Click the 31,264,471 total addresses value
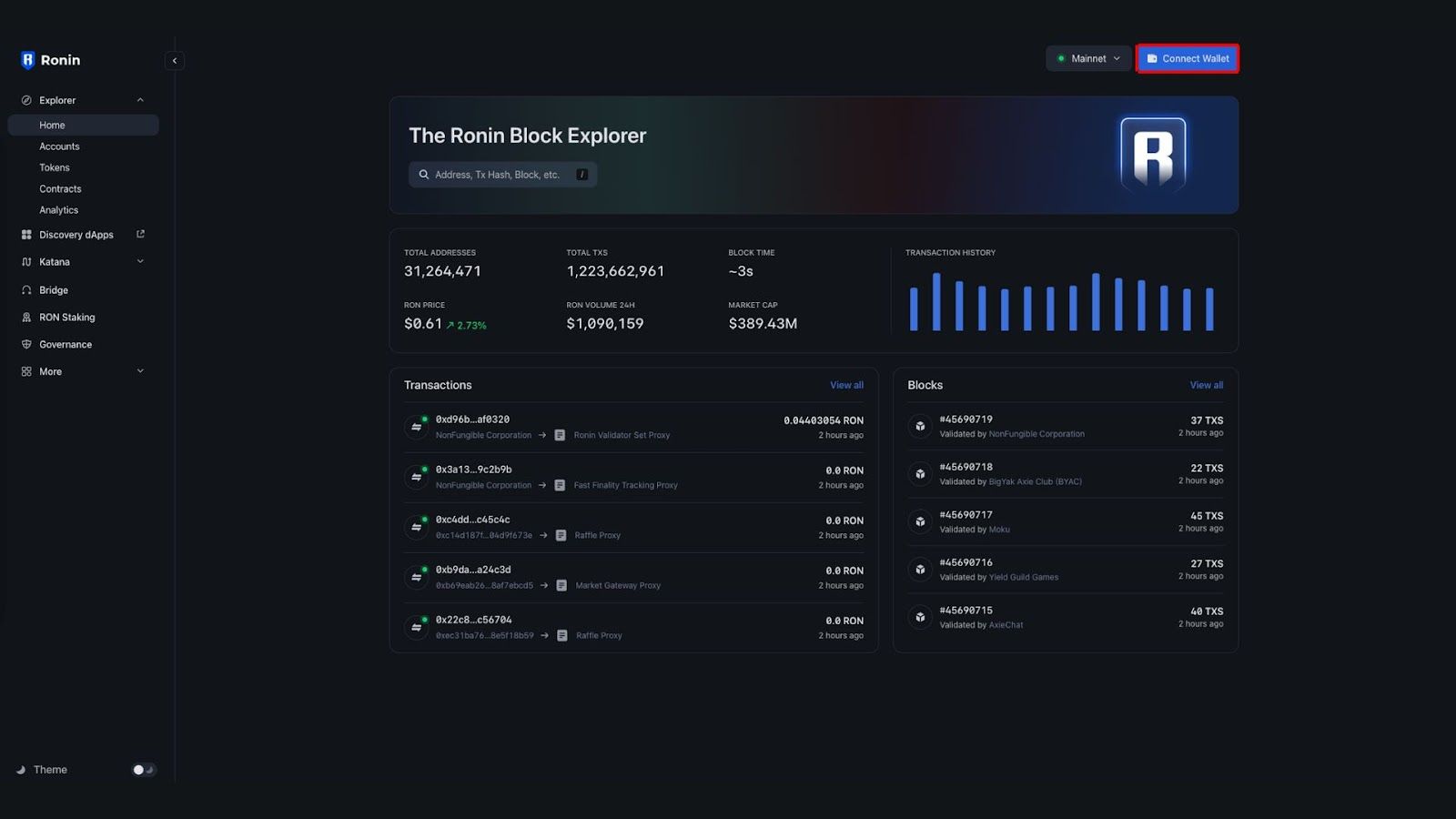This screenshot has height=819, width=1456. (442, 271)
